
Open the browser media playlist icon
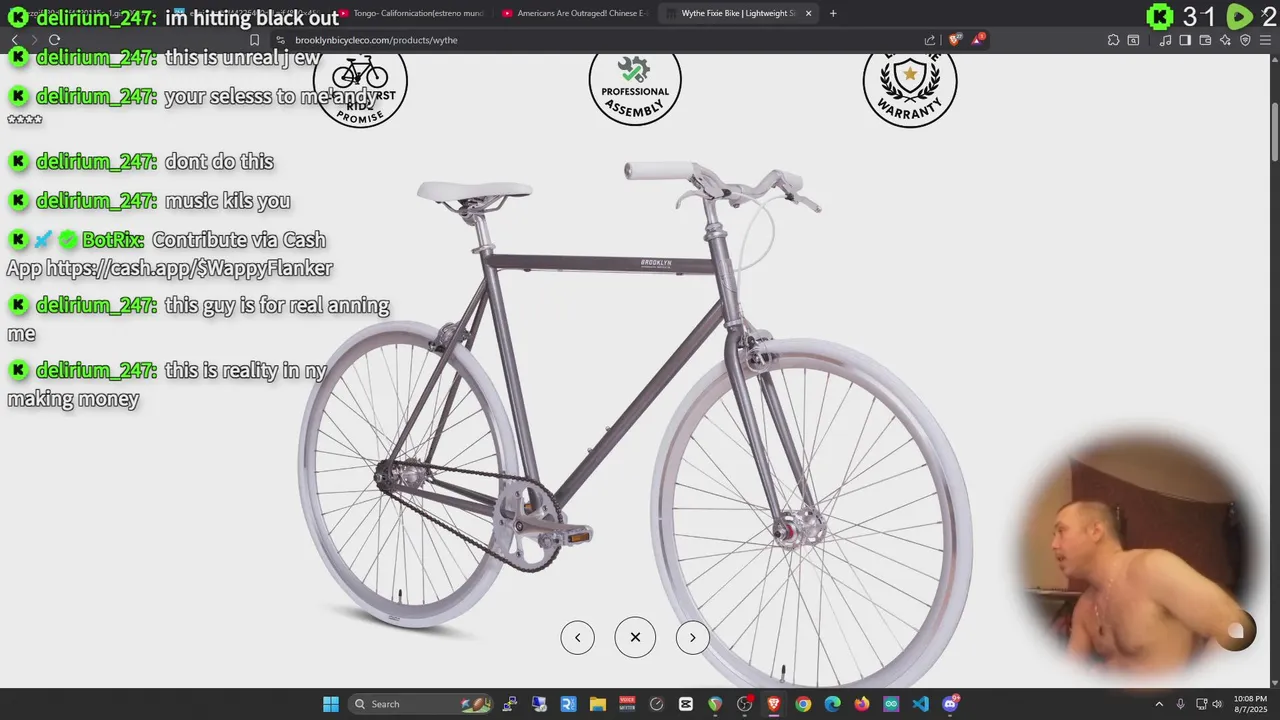(x=1165, y=40)
